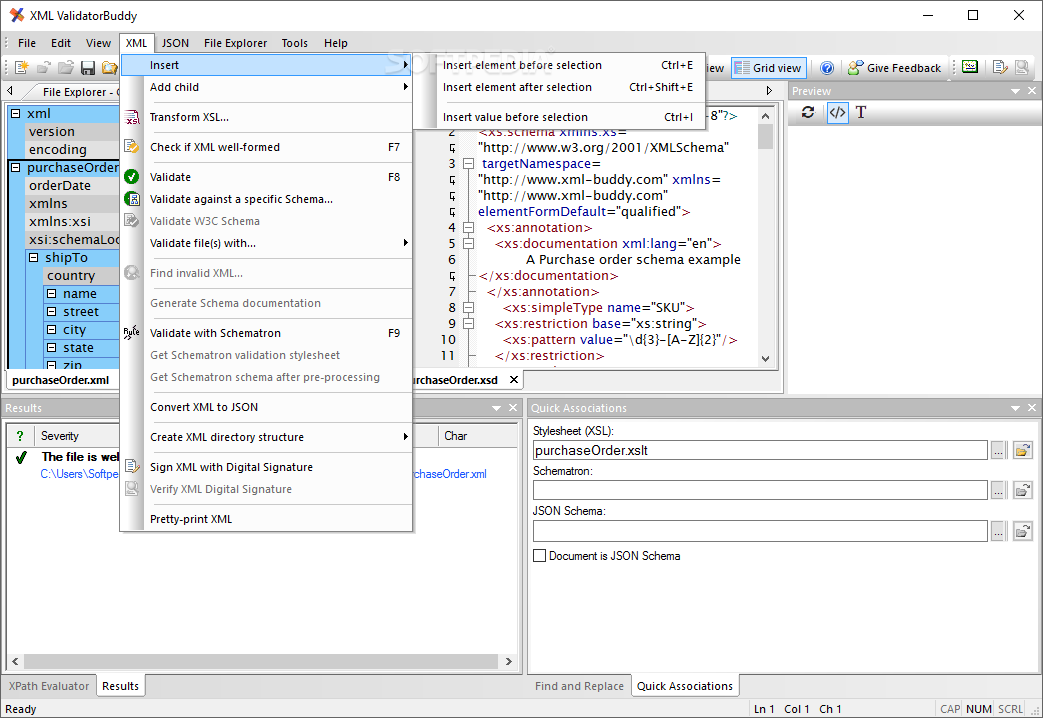The height and width of the screenshot is (718, 1043).
Task: Toggle the Grid view button
Action: (769, 68)
